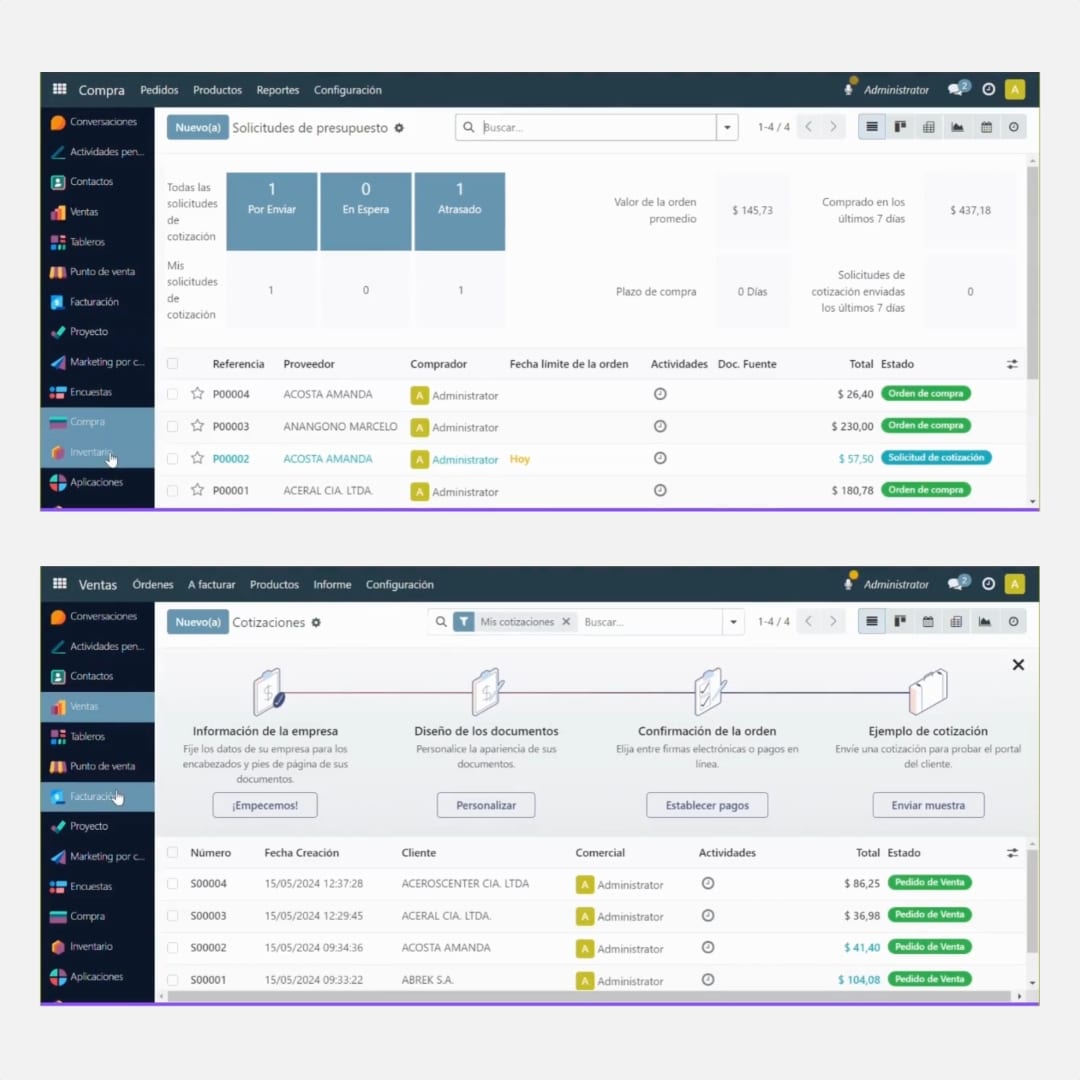
Task: Select the checkbox for order S00001
Action: pos(173,980)
